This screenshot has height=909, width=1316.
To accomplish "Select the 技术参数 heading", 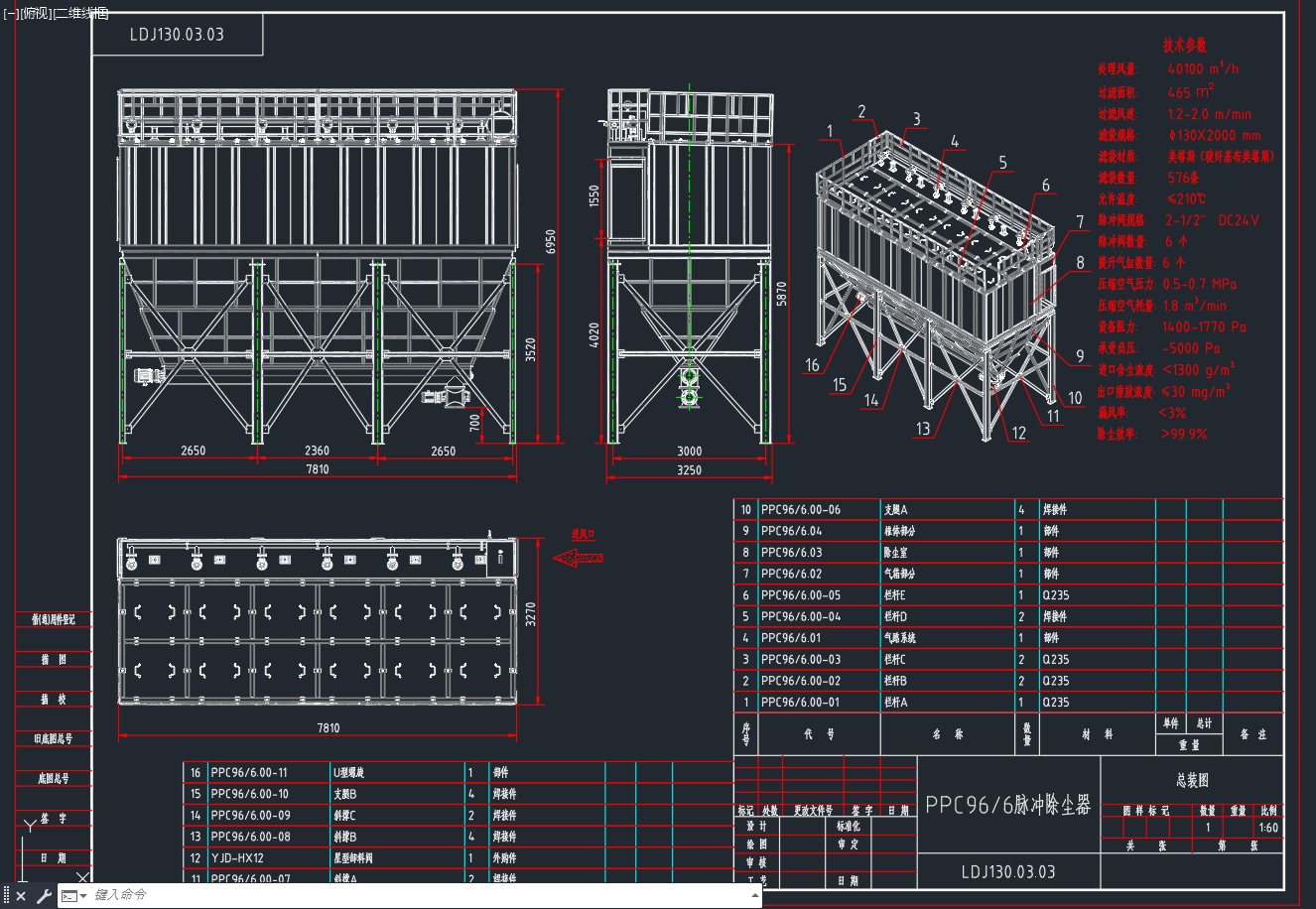I will (x=1184, y=46).
